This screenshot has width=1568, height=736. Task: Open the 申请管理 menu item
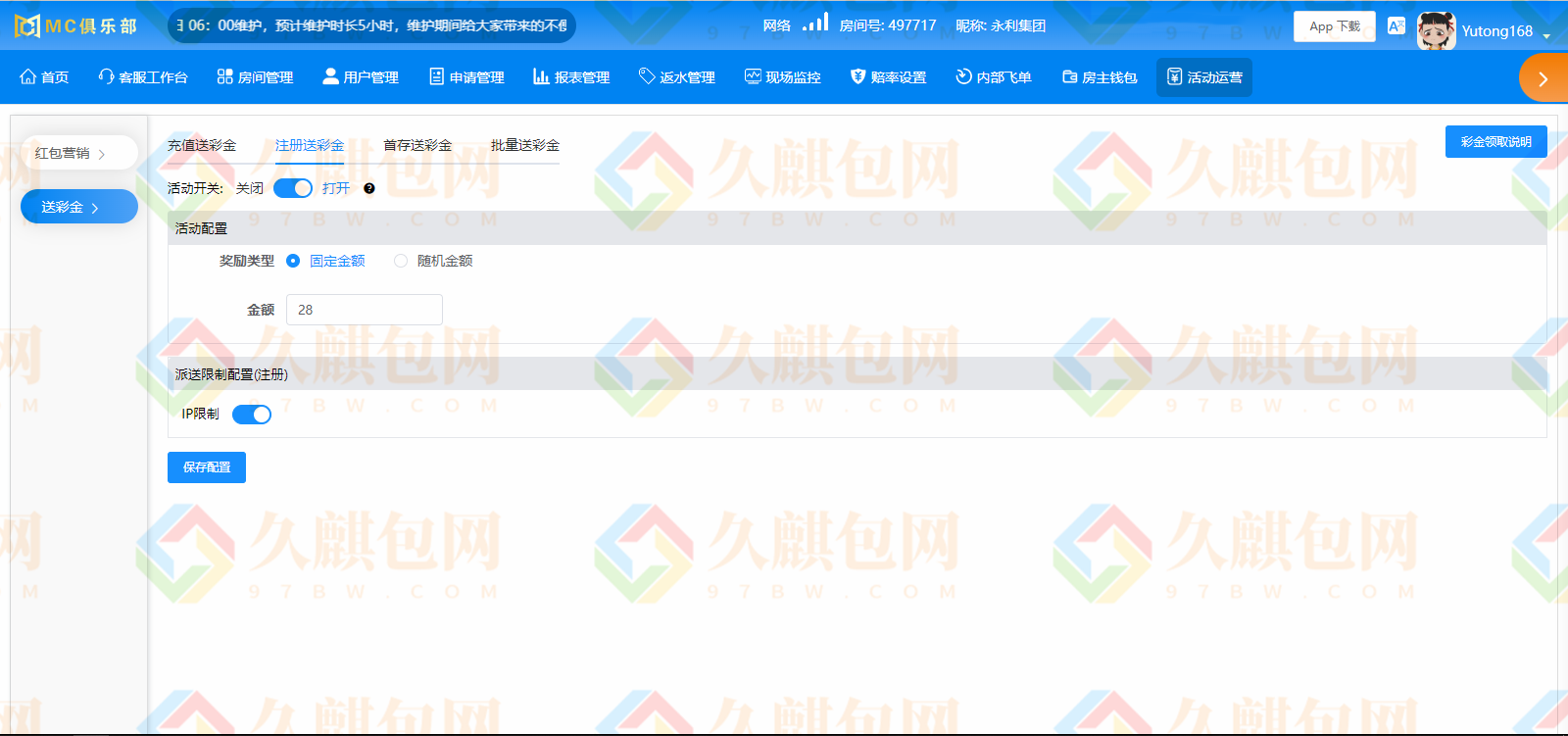[466, 77]
